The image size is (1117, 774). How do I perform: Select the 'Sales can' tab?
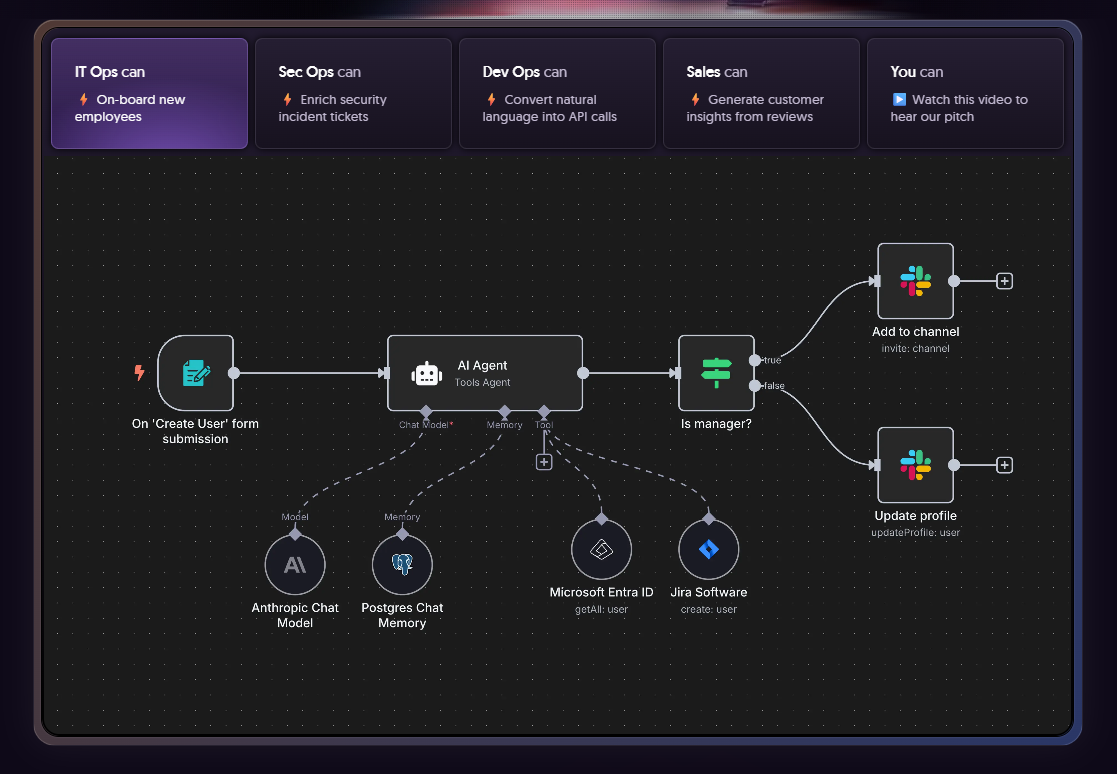(x=761, y=93)
